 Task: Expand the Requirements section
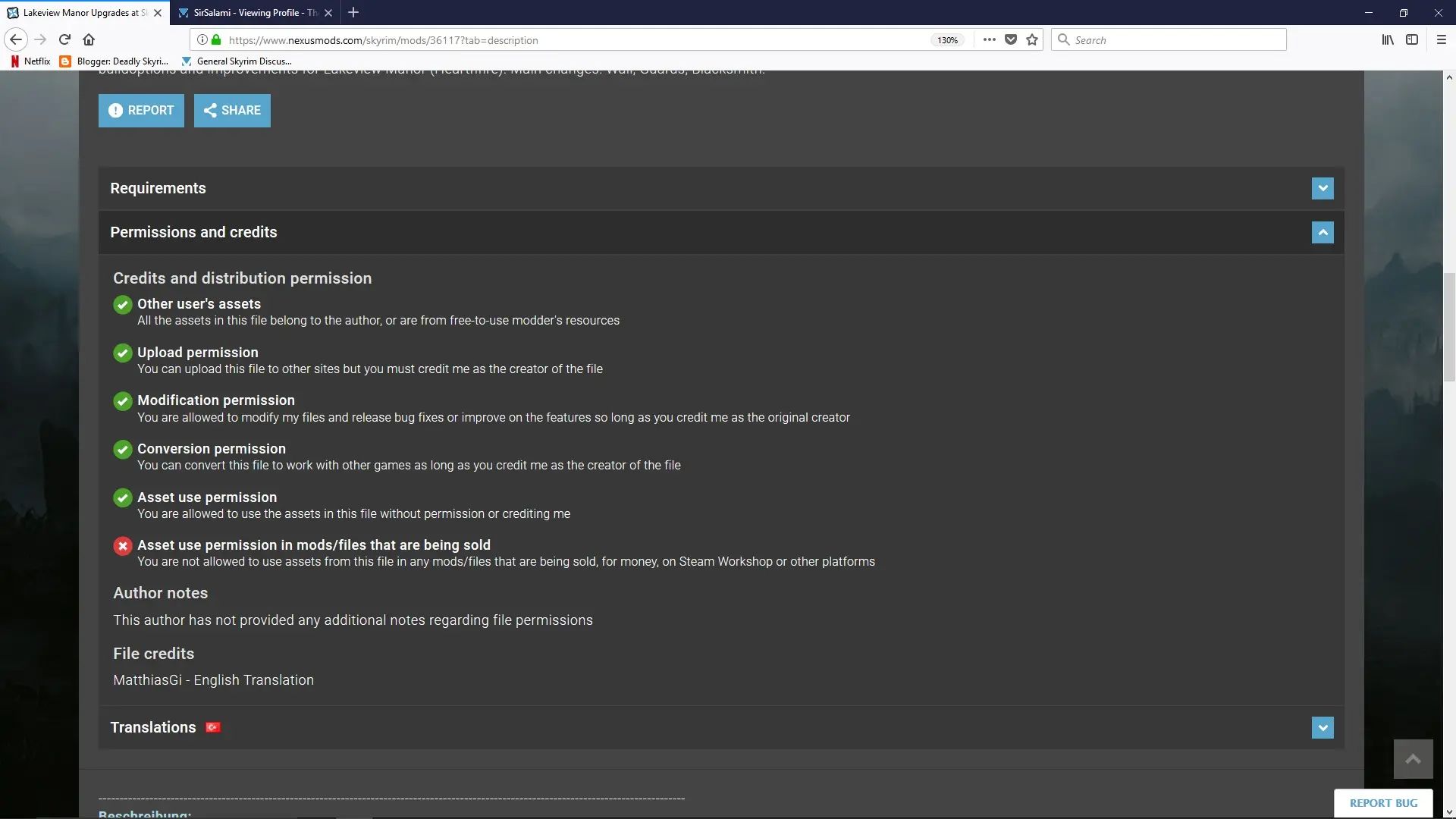point(1323,188)
